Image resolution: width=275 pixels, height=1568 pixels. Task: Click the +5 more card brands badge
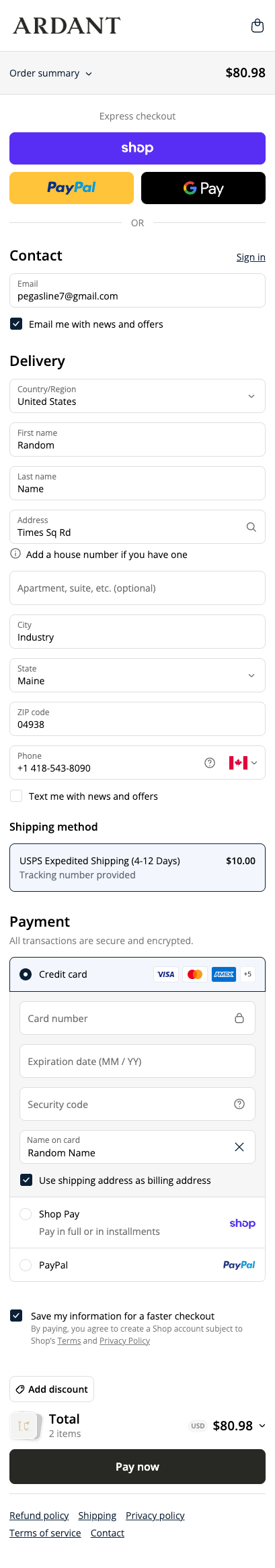click(x=247, y=974)
